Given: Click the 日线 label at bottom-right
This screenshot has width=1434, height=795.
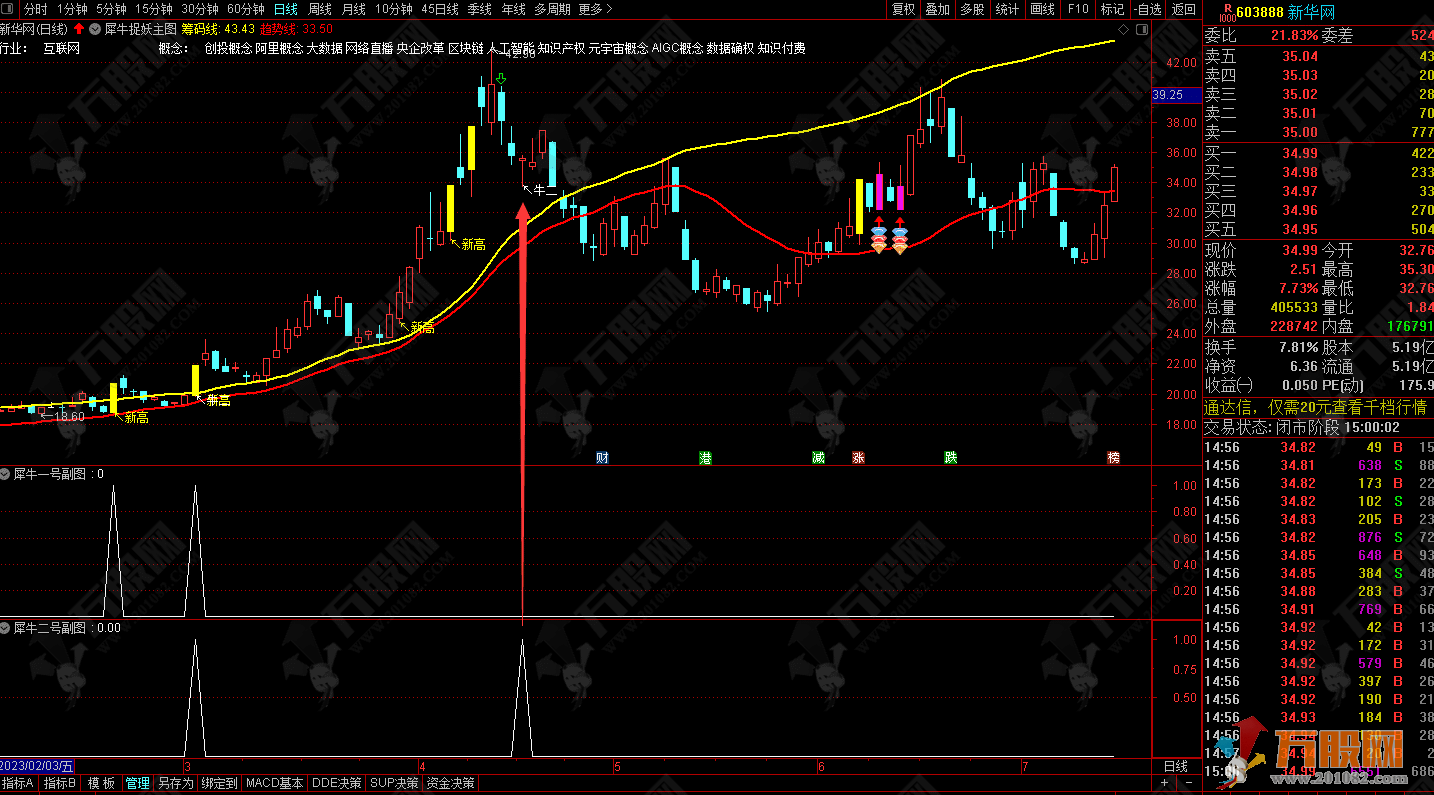Looking at the screenshot, I should click(1176, 767).
